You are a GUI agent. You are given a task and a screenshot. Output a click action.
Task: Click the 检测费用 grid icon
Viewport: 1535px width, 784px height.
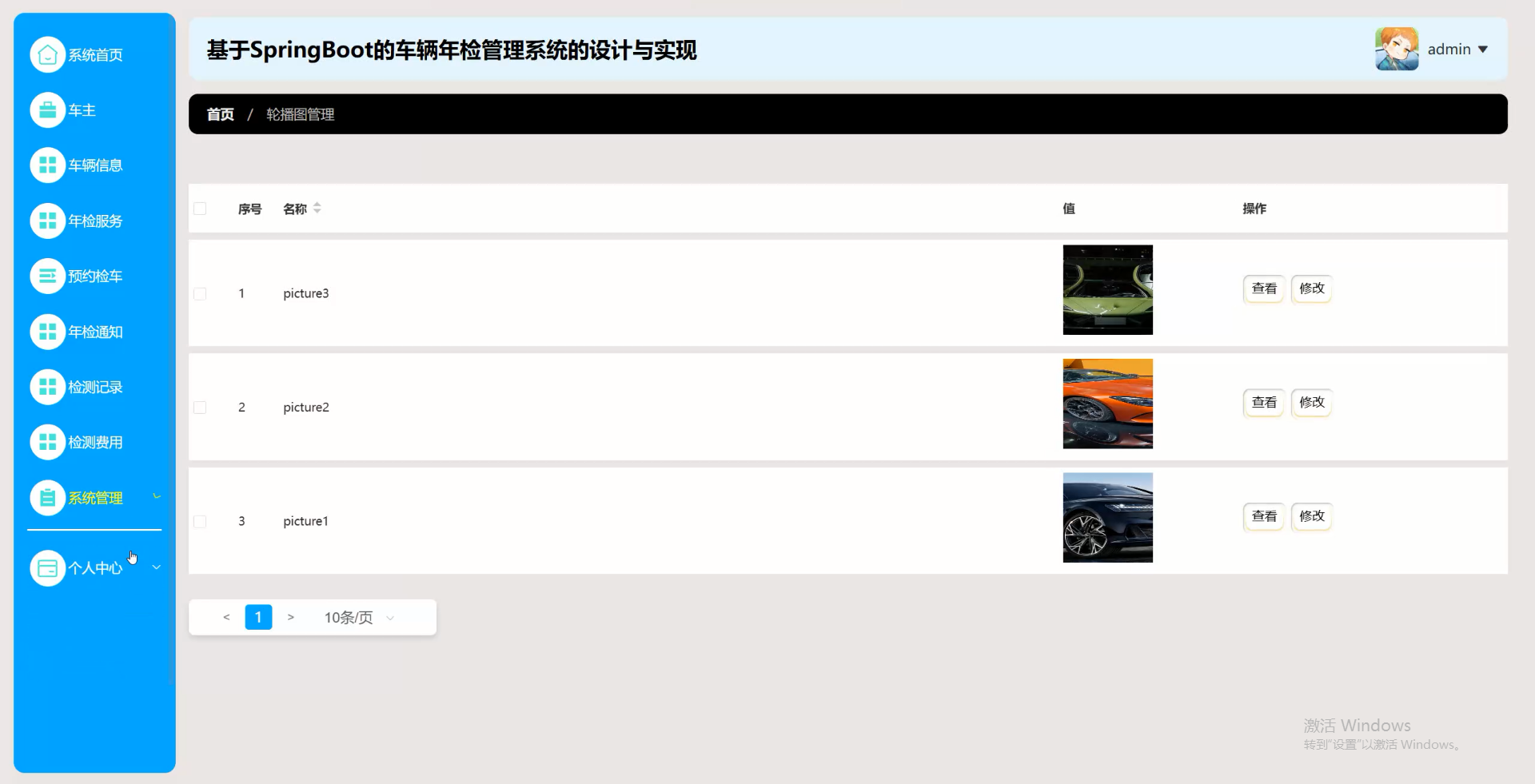point(47,442)
